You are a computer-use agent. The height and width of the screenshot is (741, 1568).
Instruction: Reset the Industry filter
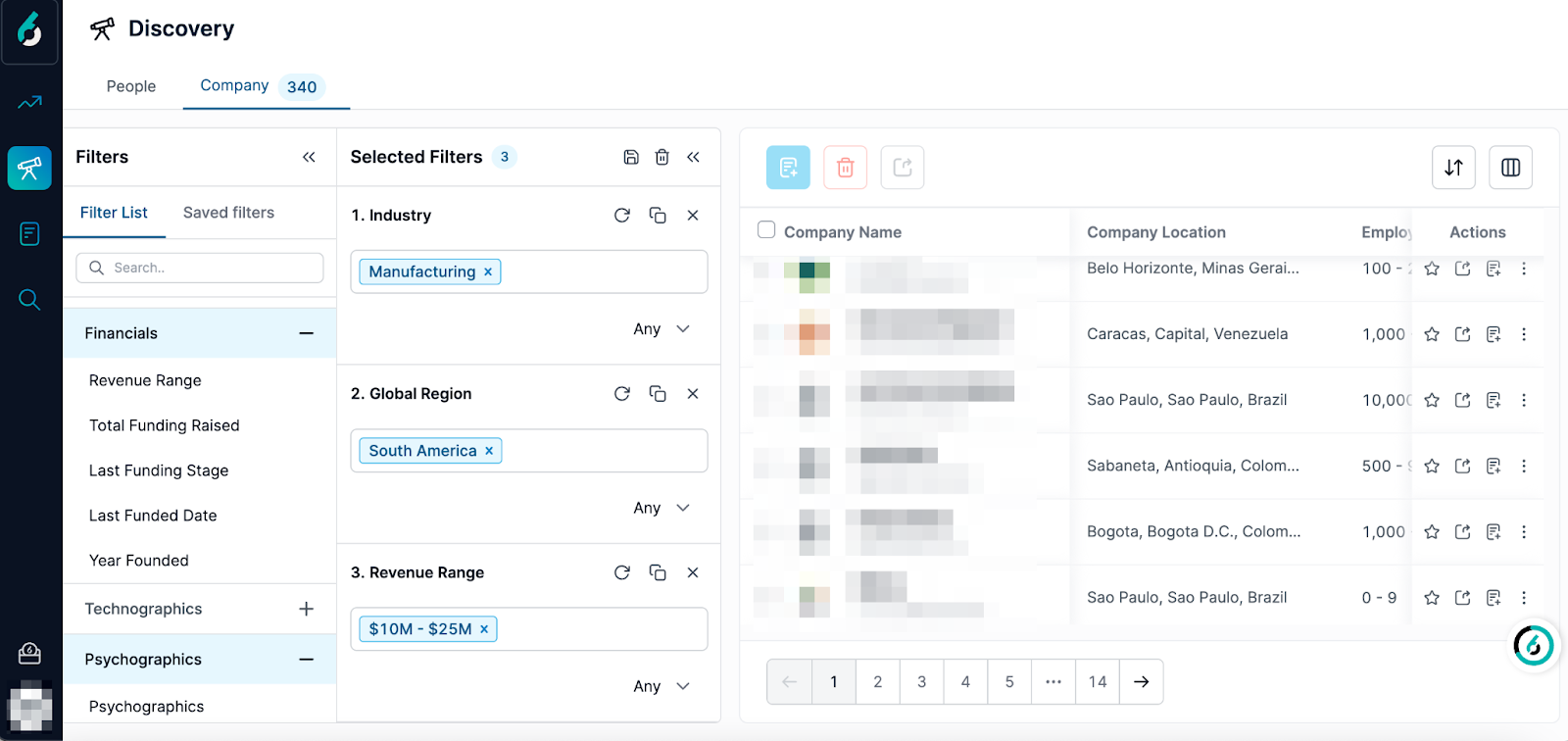coord(622,216)
